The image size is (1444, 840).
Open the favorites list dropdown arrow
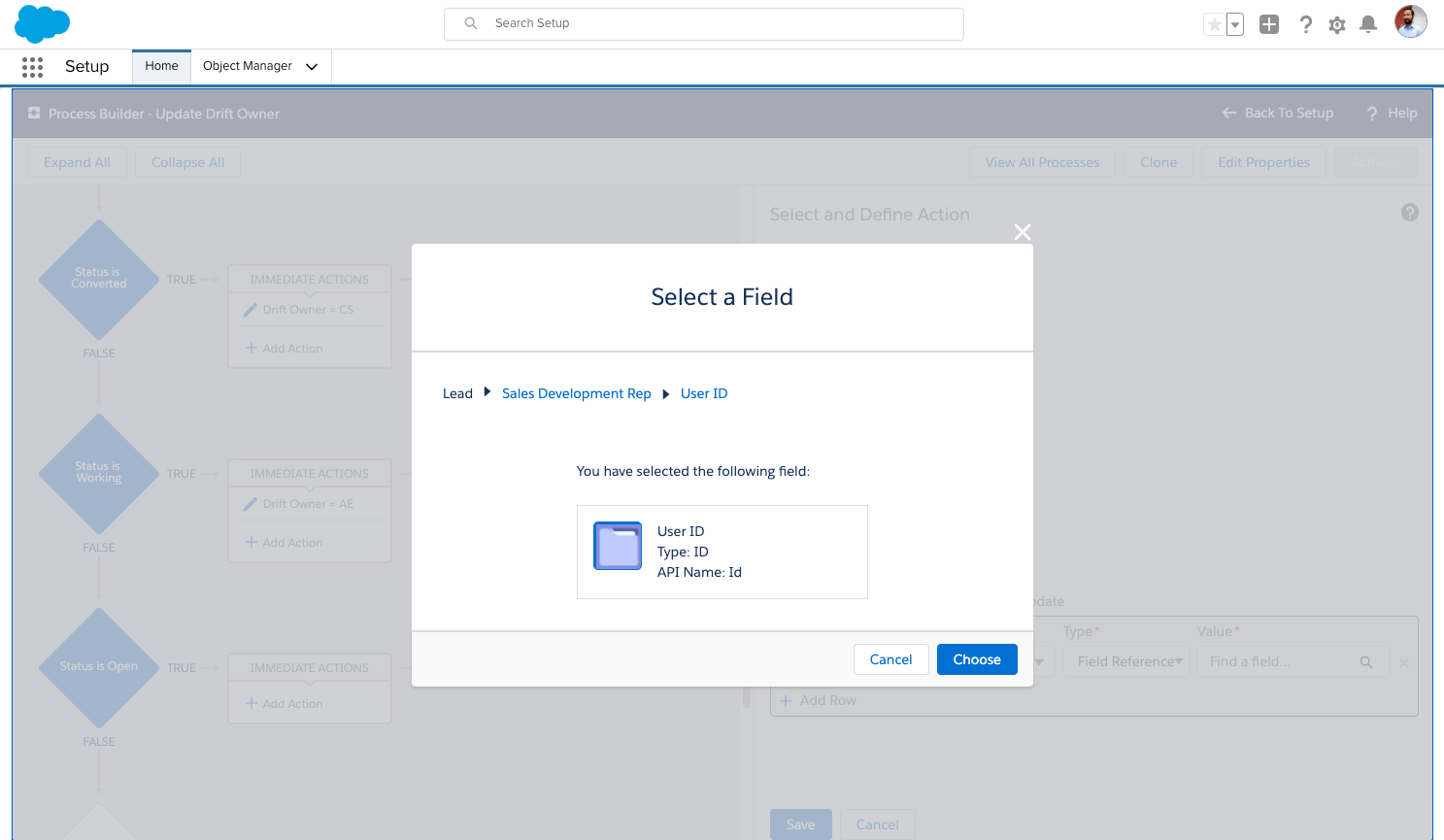click(x=1235, y=24)
